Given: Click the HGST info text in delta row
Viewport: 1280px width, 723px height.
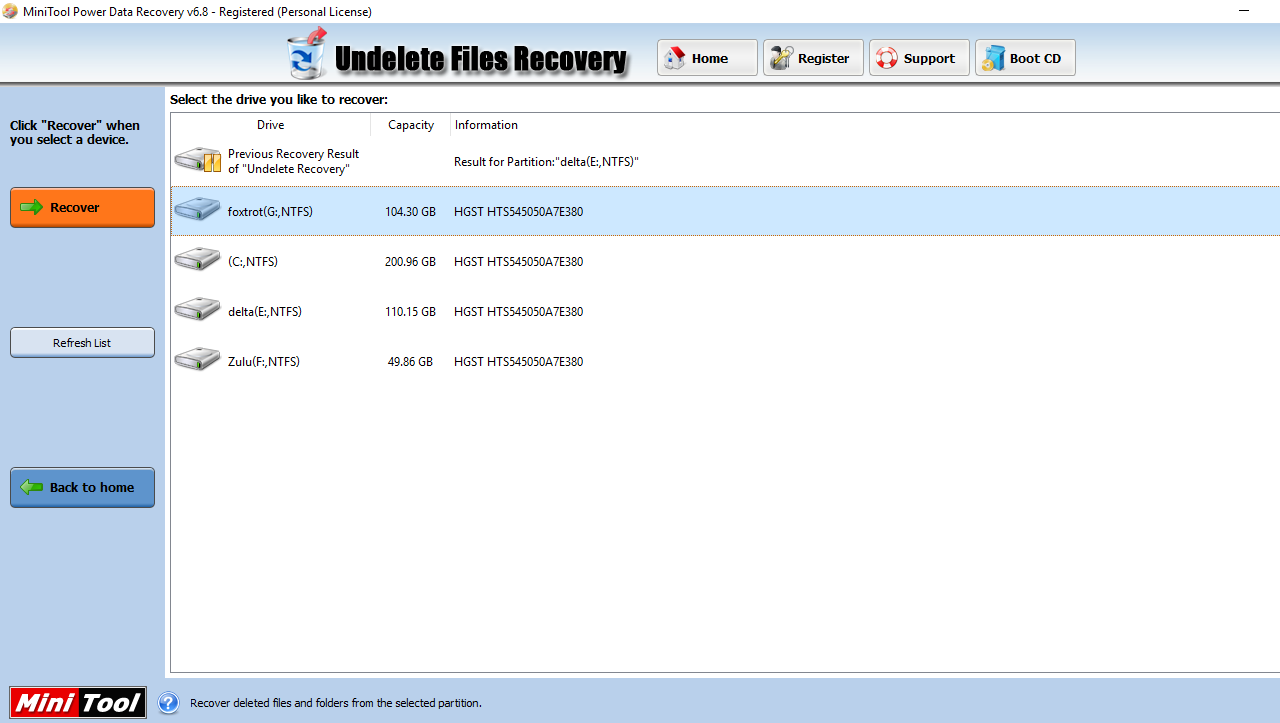Looking at the screenshot, I should [518, 312].
